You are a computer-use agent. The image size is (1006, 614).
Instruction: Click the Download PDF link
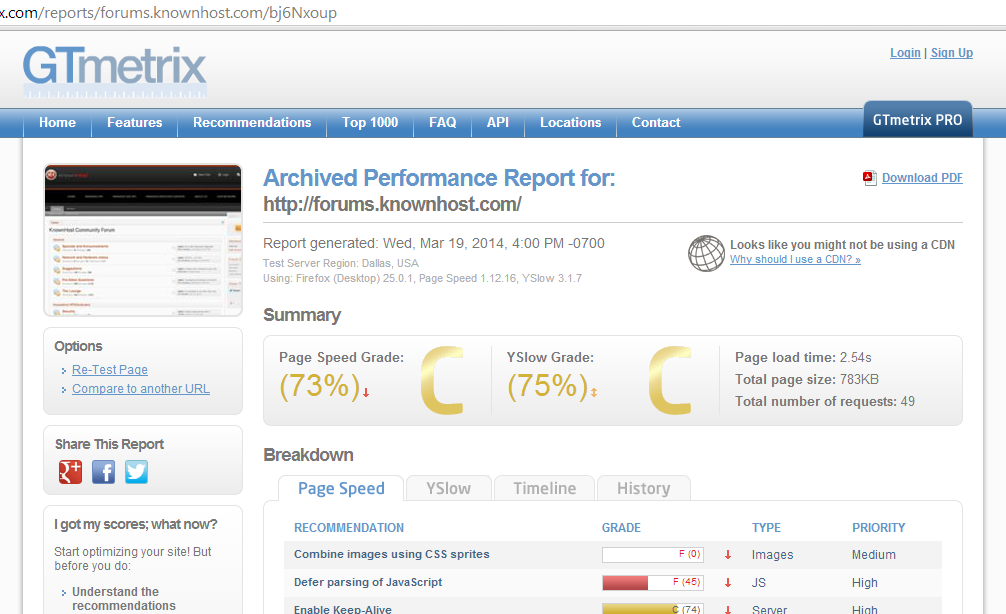coord(922,178)
